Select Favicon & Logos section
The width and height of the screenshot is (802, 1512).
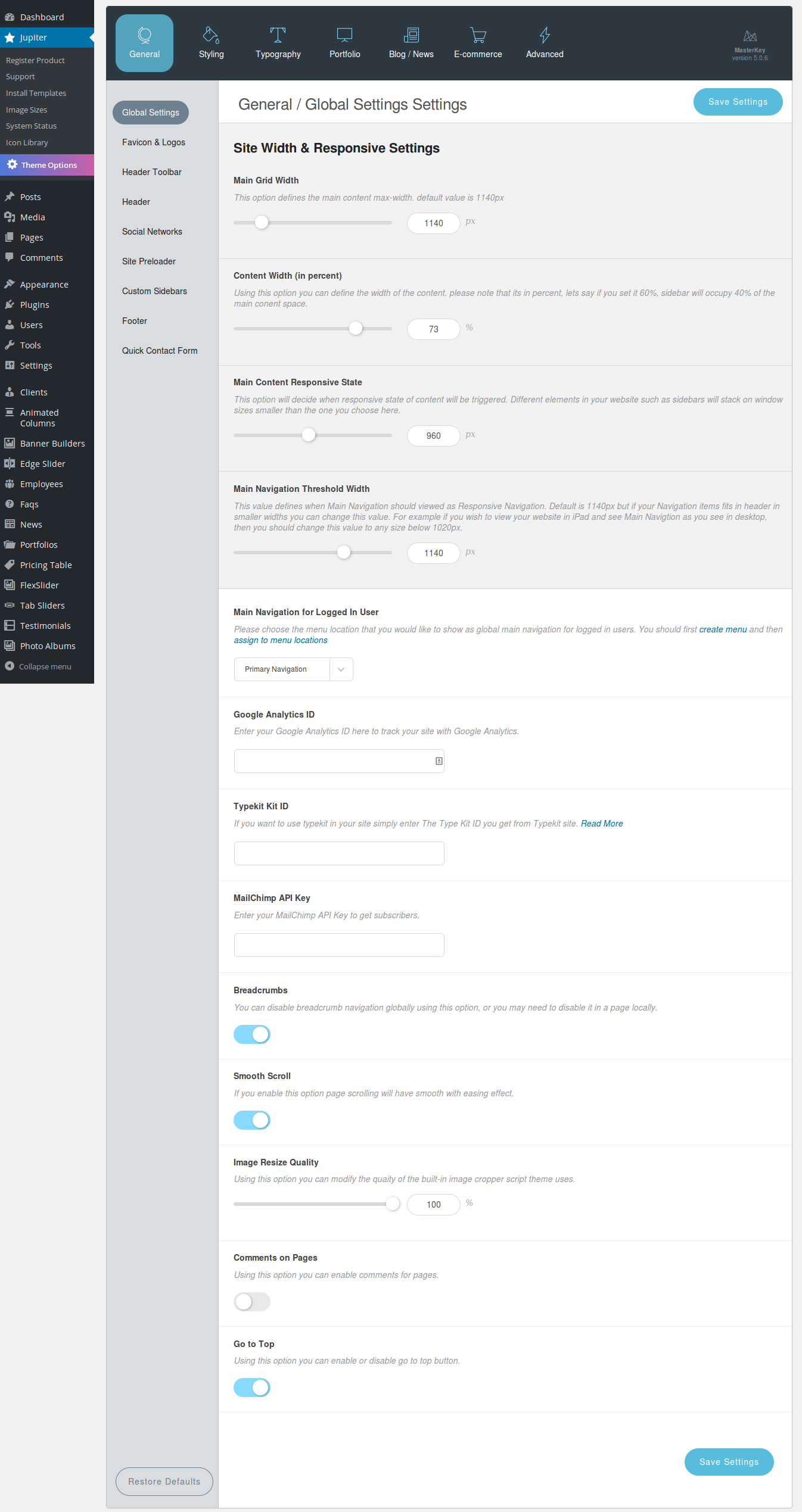tap(154, 142)
